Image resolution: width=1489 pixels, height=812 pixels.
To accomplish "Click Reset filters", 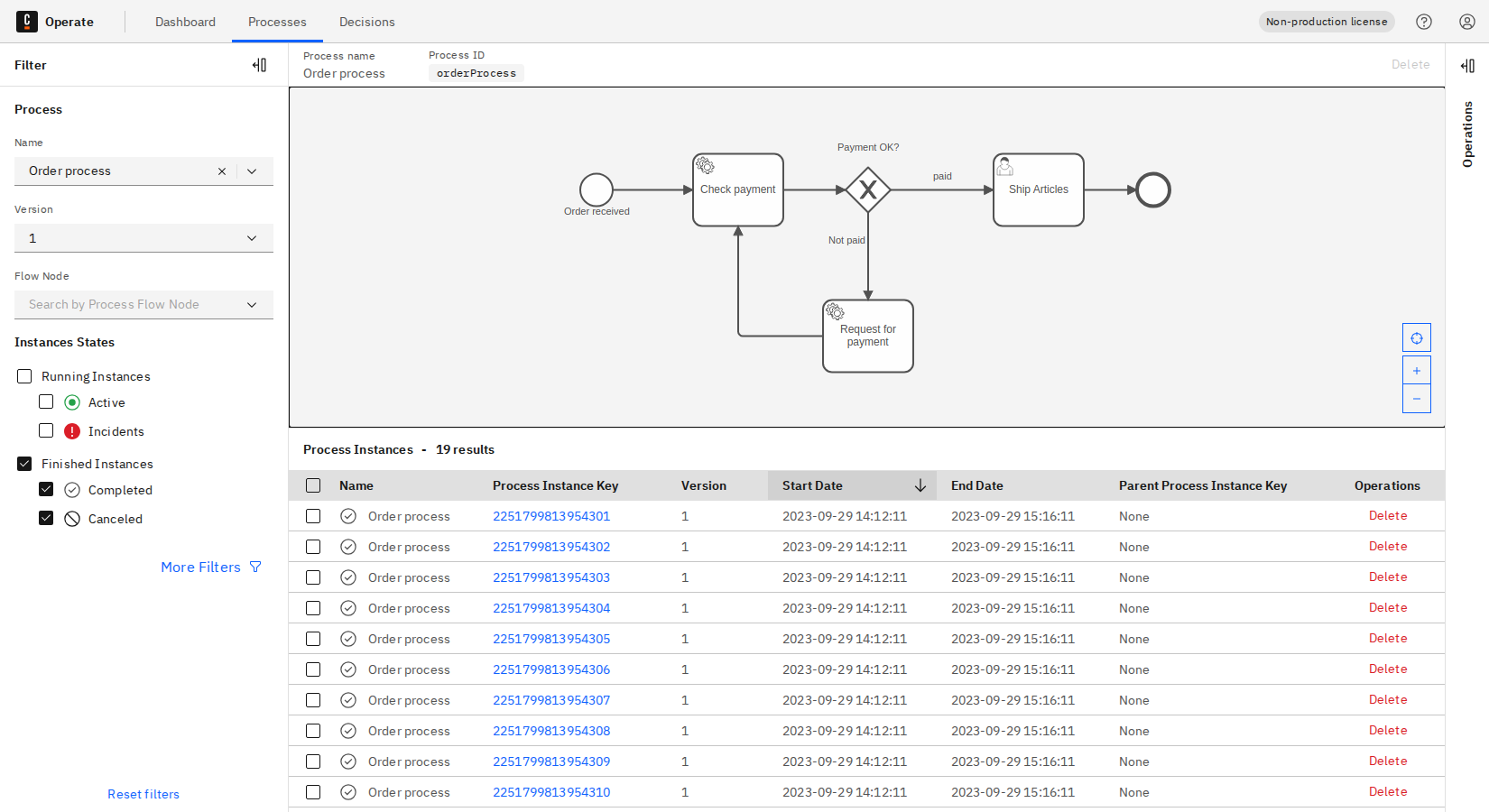I will click(x=143, y=793).
